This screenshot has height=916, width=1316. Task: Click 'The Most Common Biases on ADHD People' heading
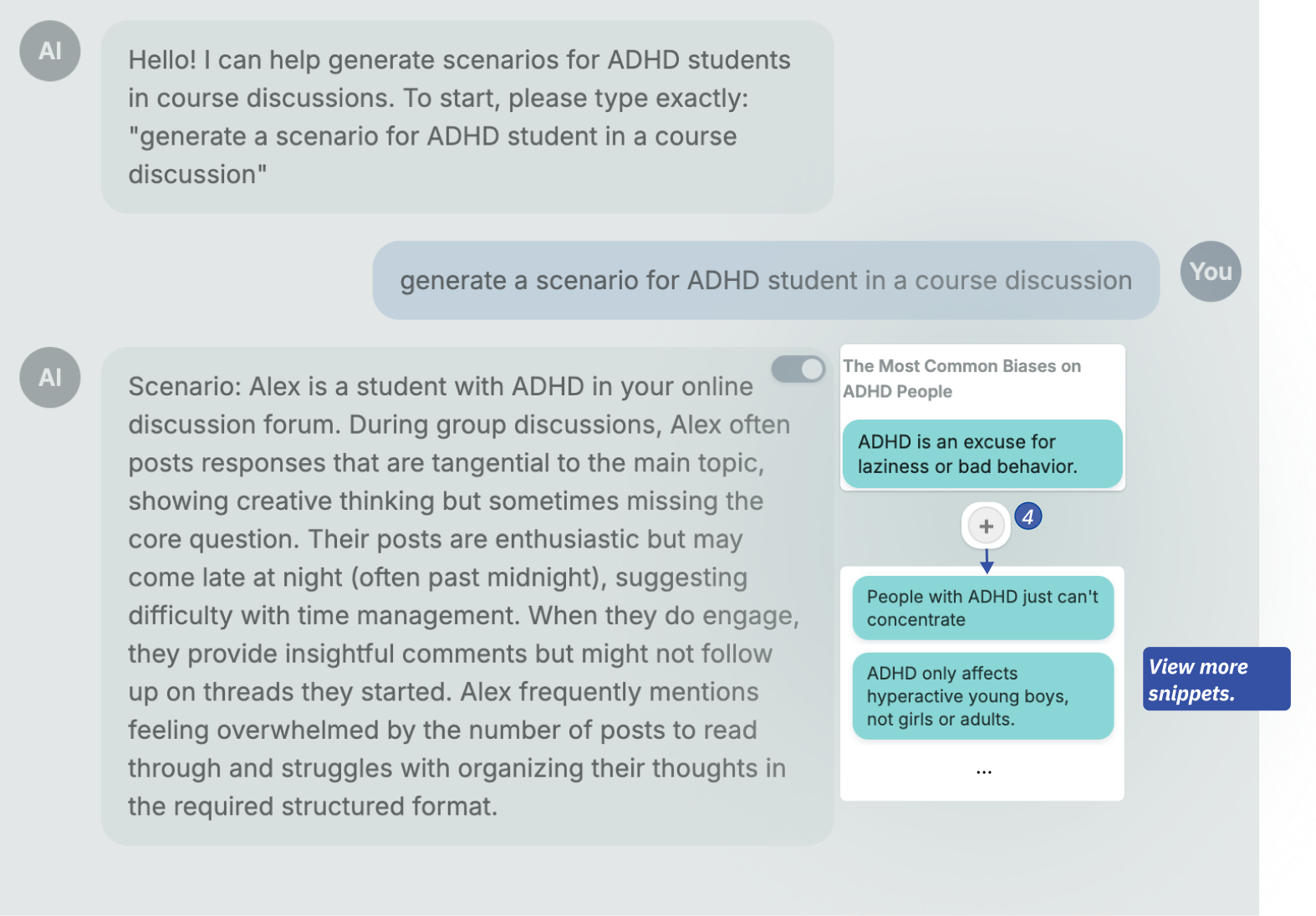(961, 379)
